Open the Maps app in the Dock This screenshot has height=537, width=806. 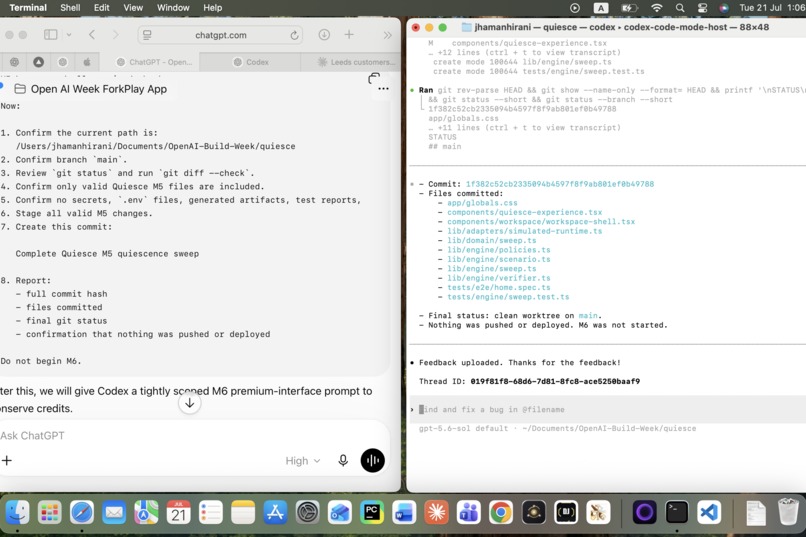146,512
